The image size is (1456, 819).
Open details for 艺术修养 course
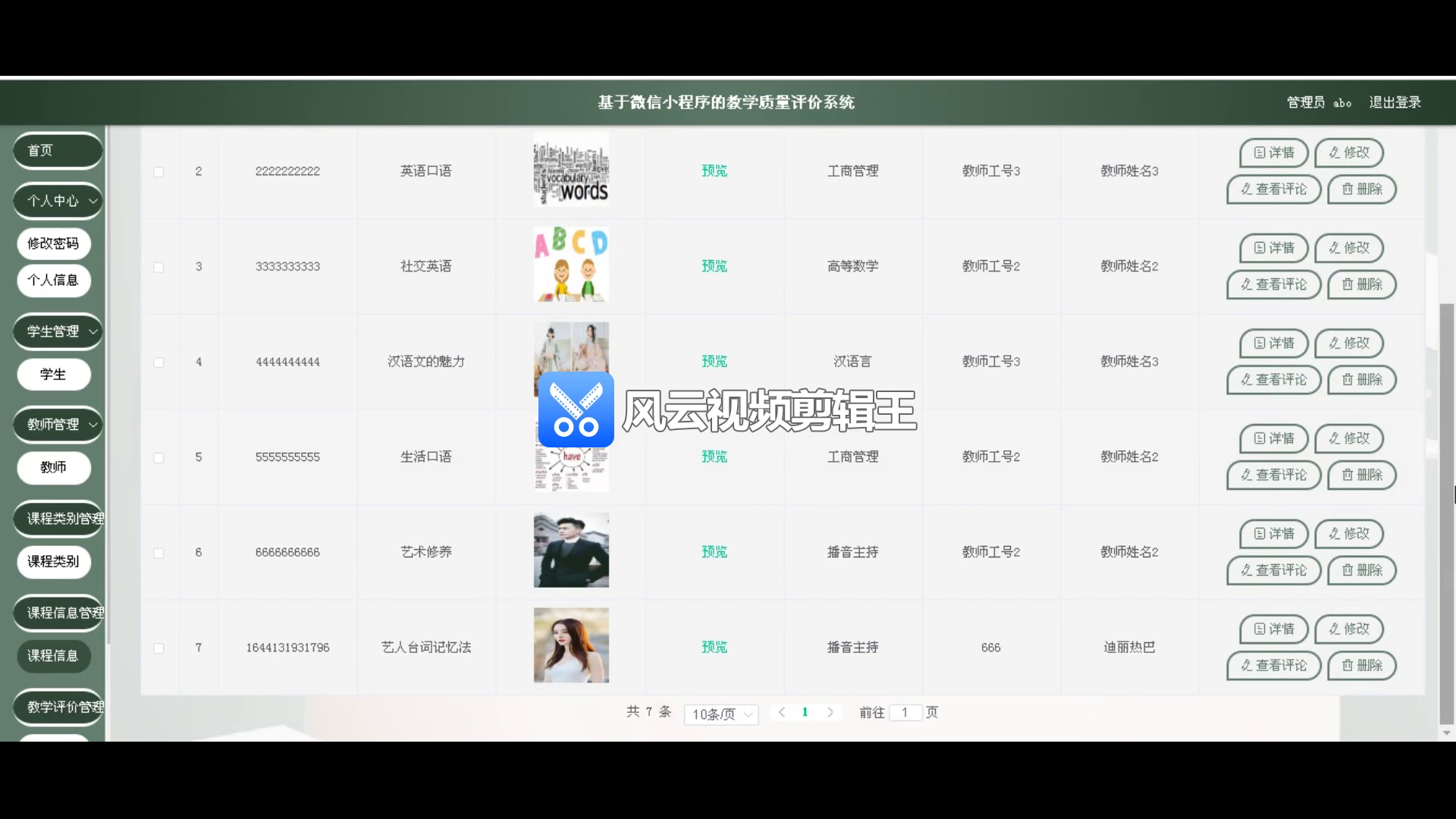1274,534
